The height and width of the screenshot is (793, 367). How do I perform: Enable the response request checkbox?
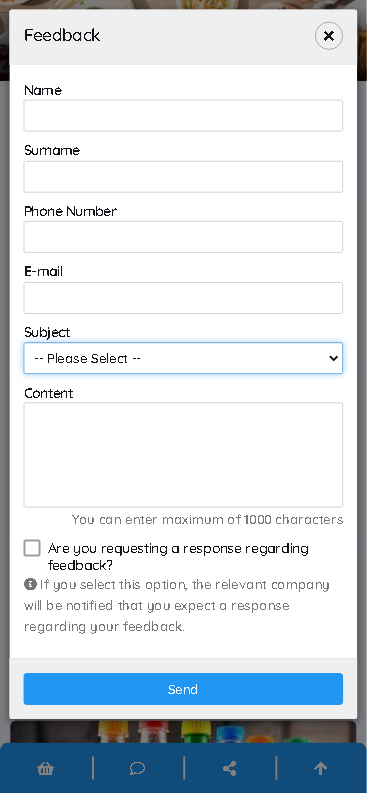(32, 548)
